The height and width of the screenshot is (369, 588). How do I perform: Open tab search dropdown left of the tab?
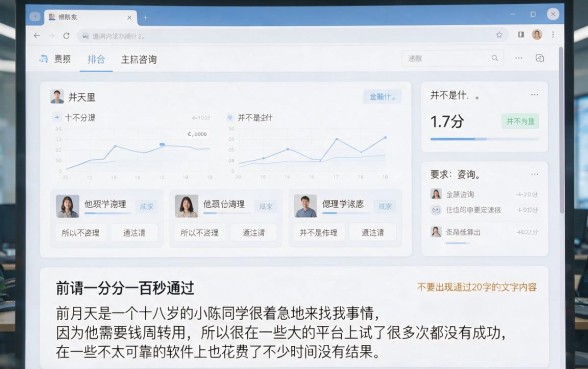[x=35, y=17]
